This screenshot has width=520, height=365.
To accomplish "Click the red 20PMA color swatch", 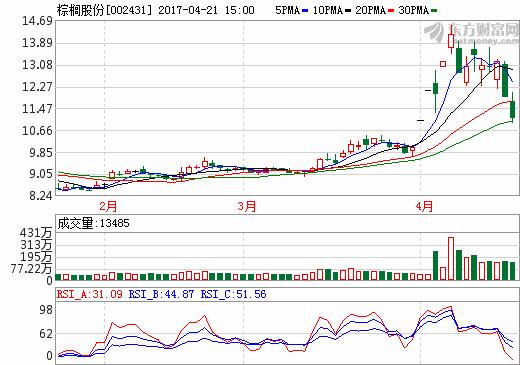I will 391,11.
